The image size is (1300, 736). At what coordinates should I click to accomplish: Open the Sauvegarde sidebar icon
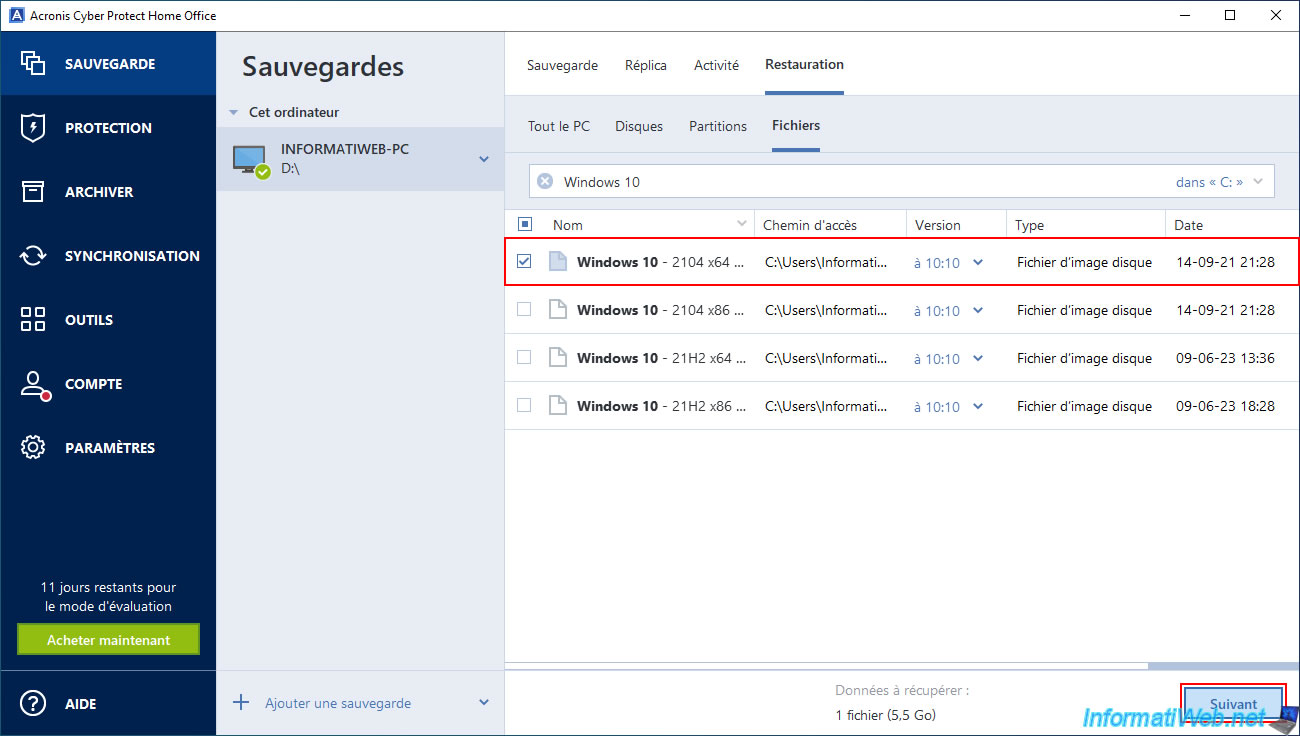(x=33, y=63)
